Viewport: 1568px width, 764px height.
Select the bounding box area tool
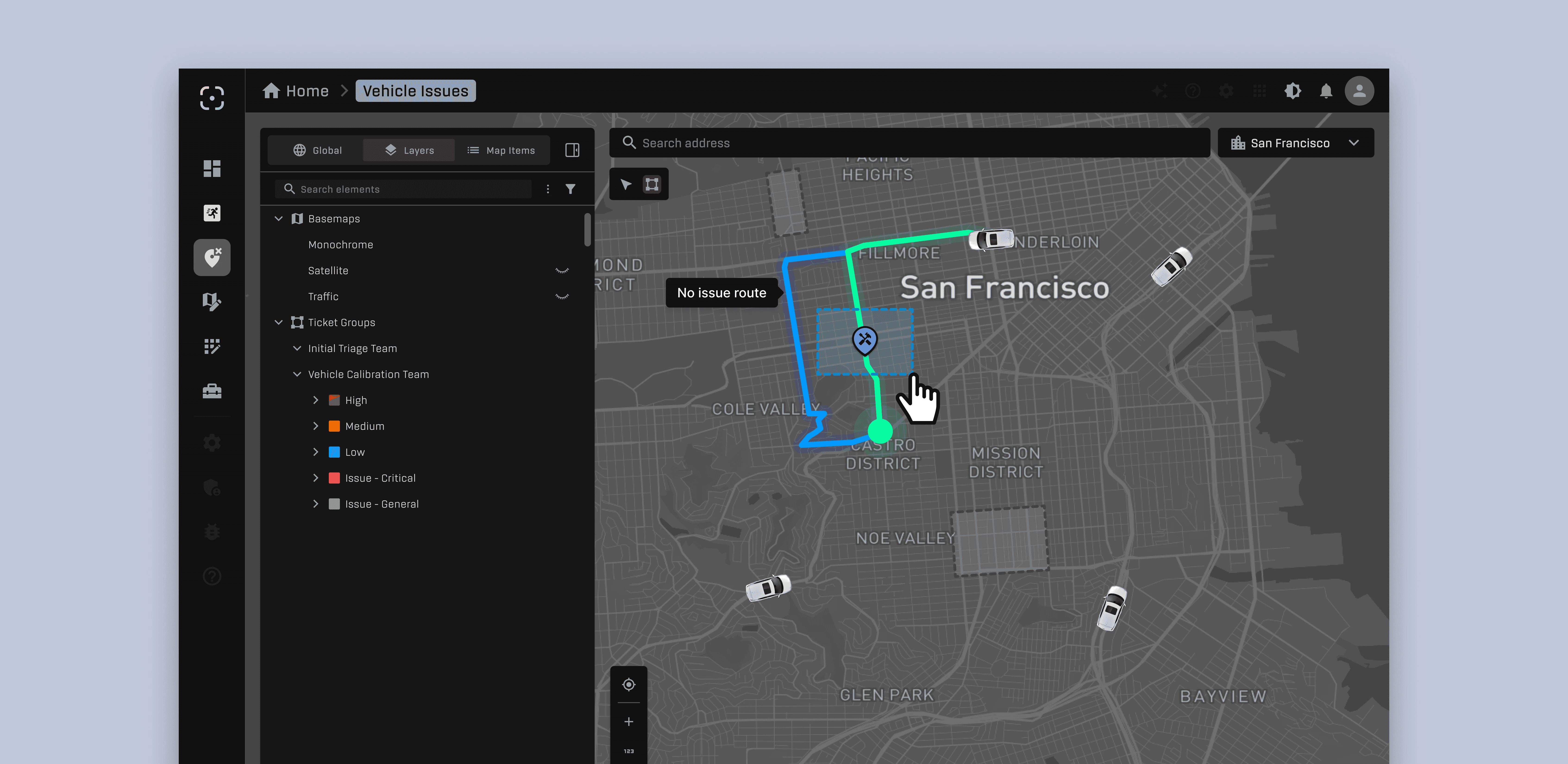652,184
